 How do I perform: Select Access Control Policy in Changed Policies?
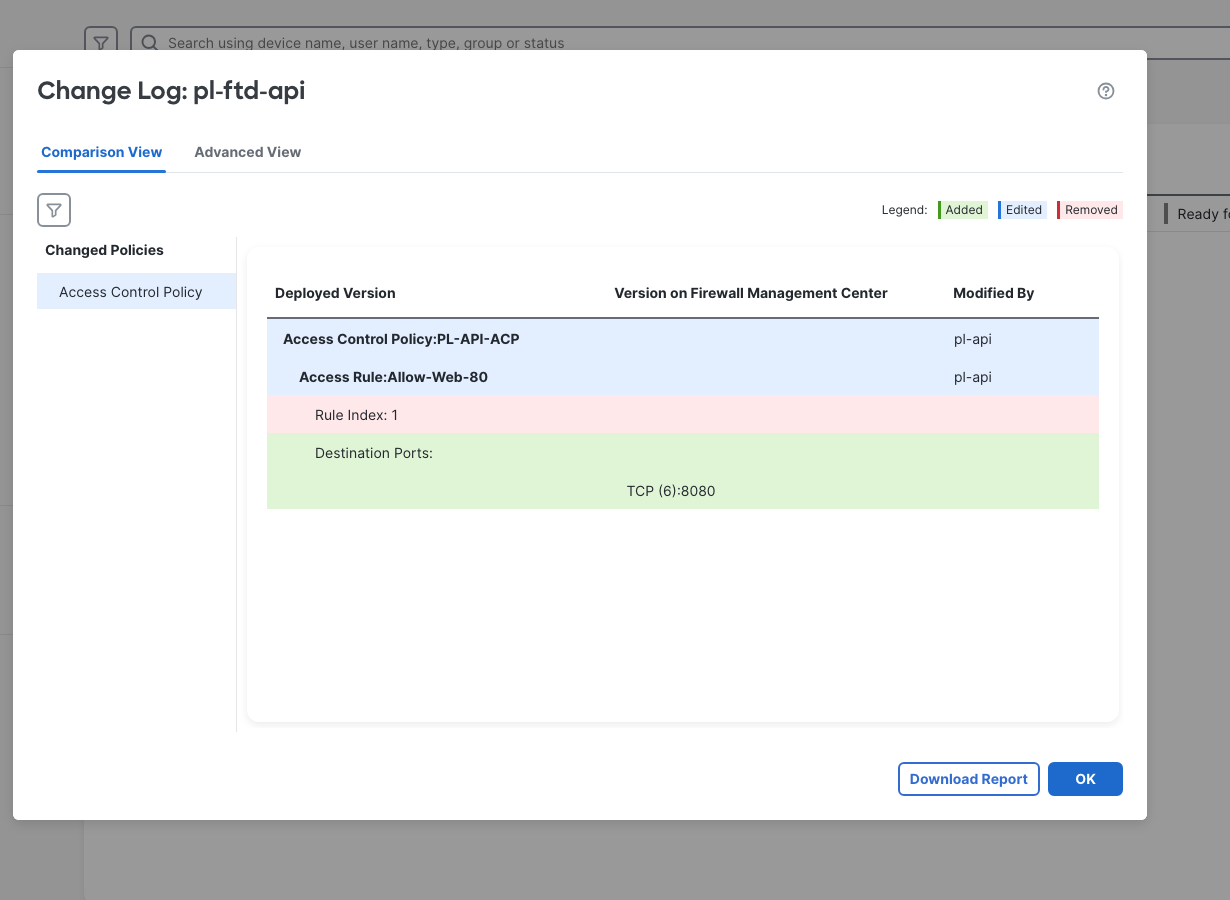pyautogui.click(x=136, y=292)
